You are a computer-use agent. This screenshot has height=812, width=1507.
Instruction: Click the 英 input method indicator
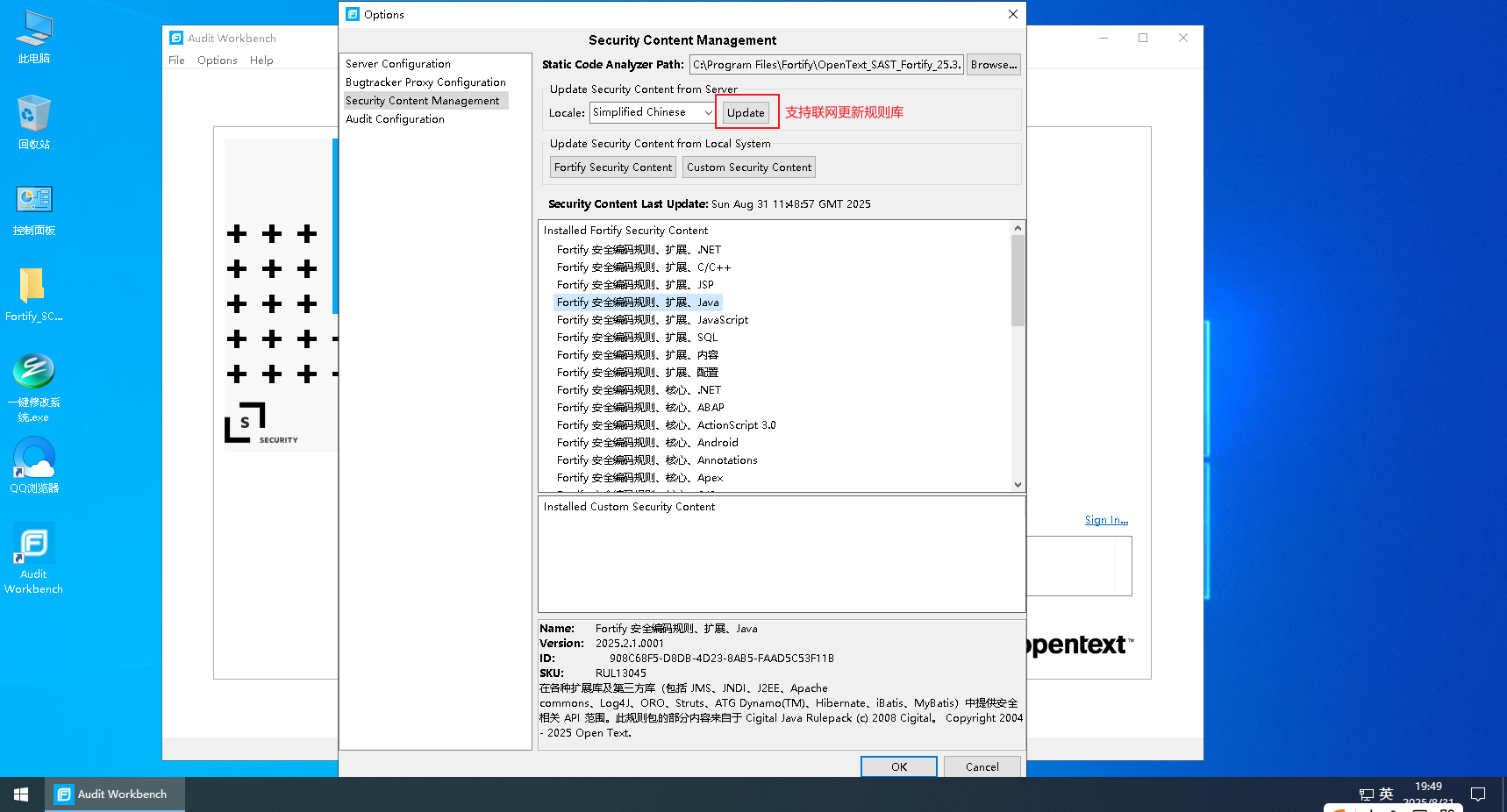(1386, 794)
